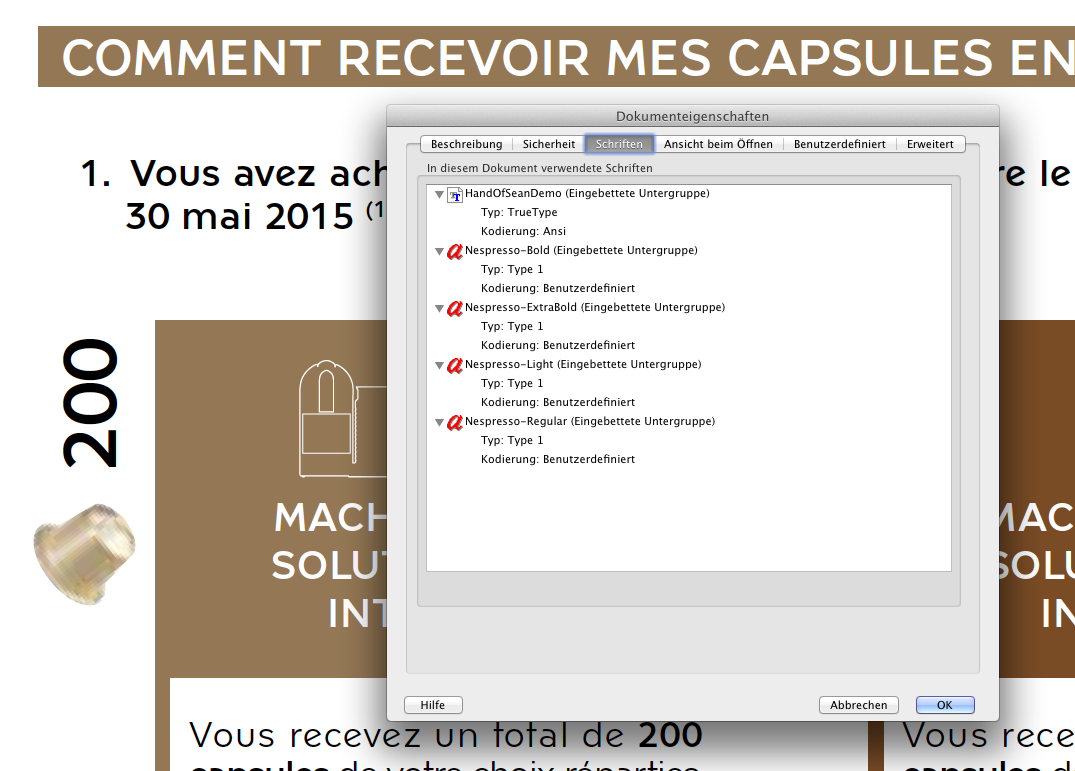Click 'Kodierung: Benutzerdefiniert' under Nespresso-ExtraBold
Screen dimensions: 1075x771
tap(557, 345)
